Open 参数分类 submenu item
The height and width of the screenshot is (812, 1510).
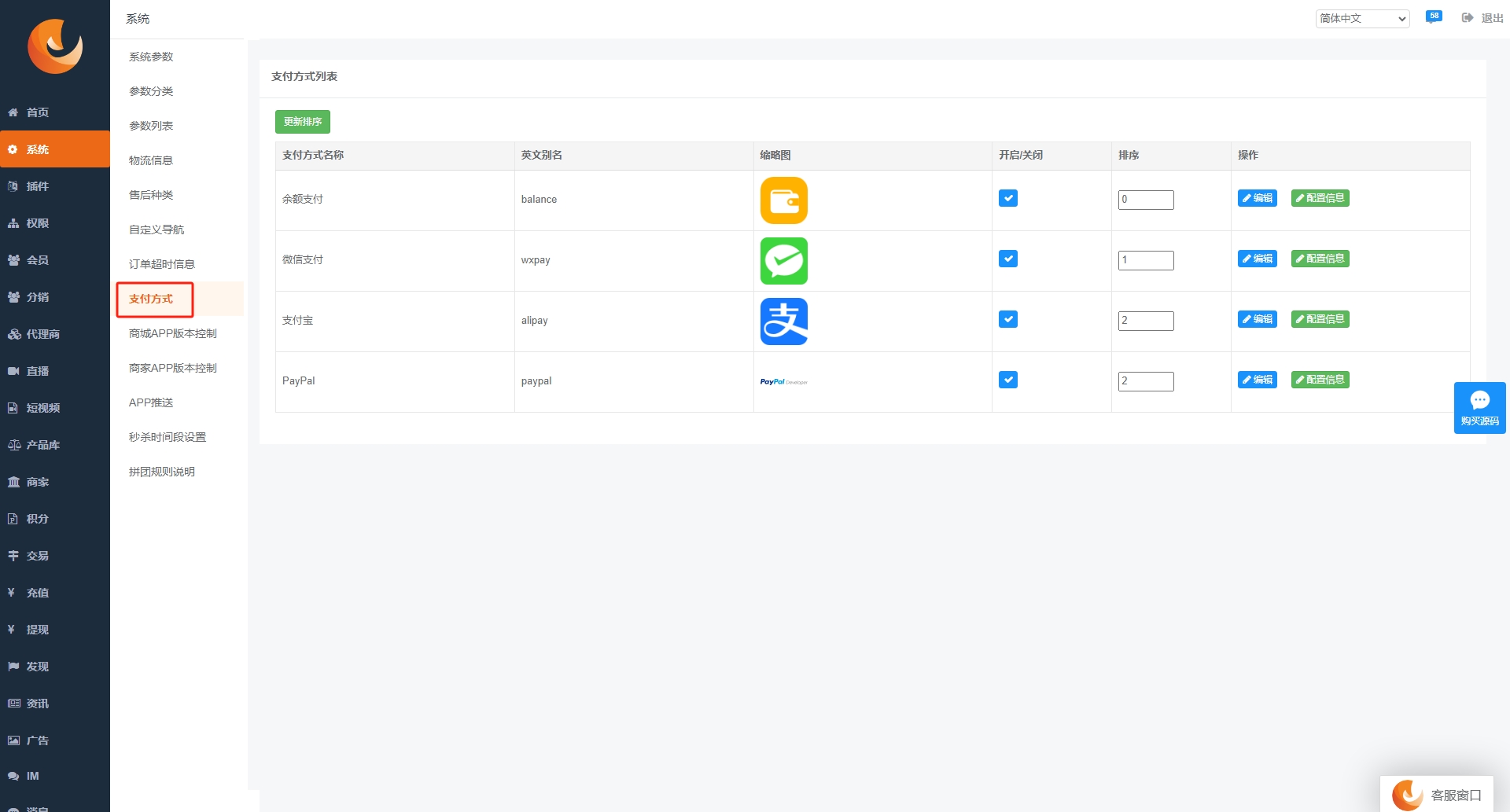[x=151, y=91]
